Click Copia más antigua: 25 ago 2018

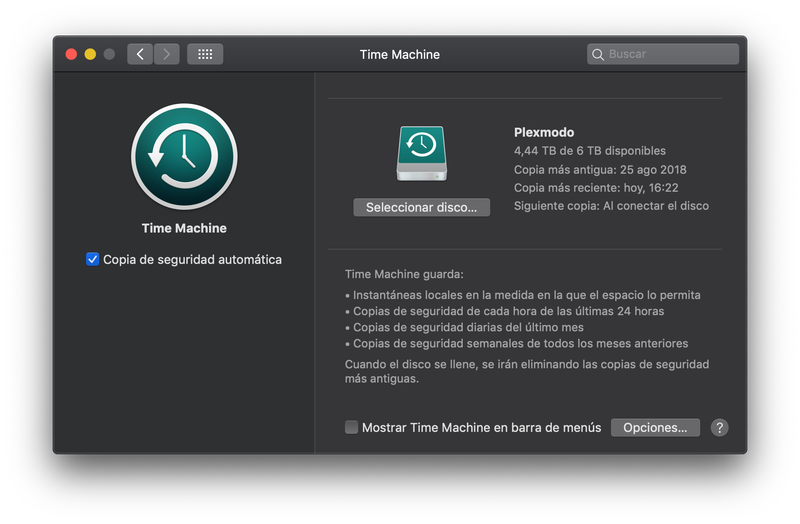pyautogui.click(x=600, y=169)
